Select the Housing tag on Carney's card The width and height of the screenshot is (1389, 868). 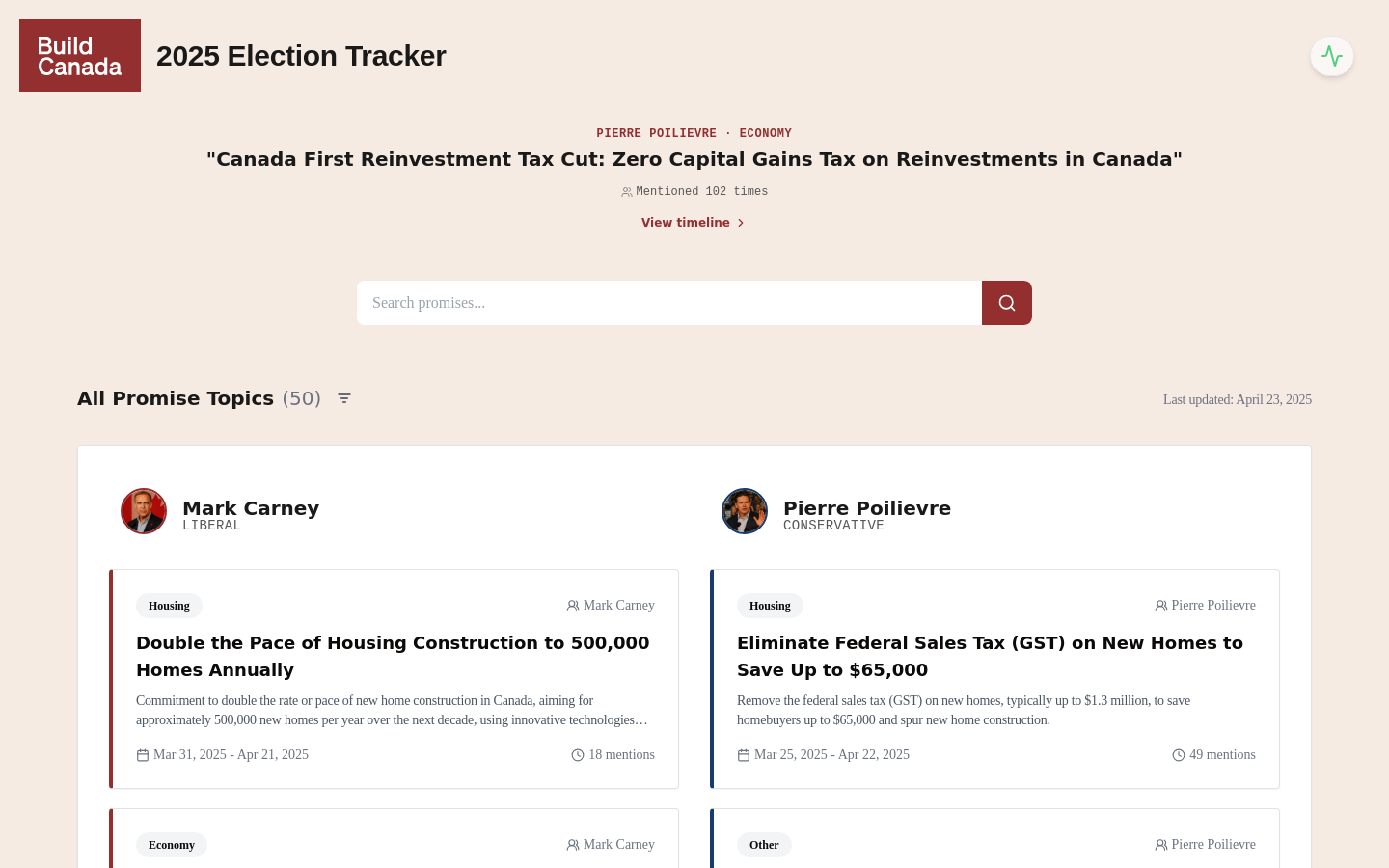(169, 606)
